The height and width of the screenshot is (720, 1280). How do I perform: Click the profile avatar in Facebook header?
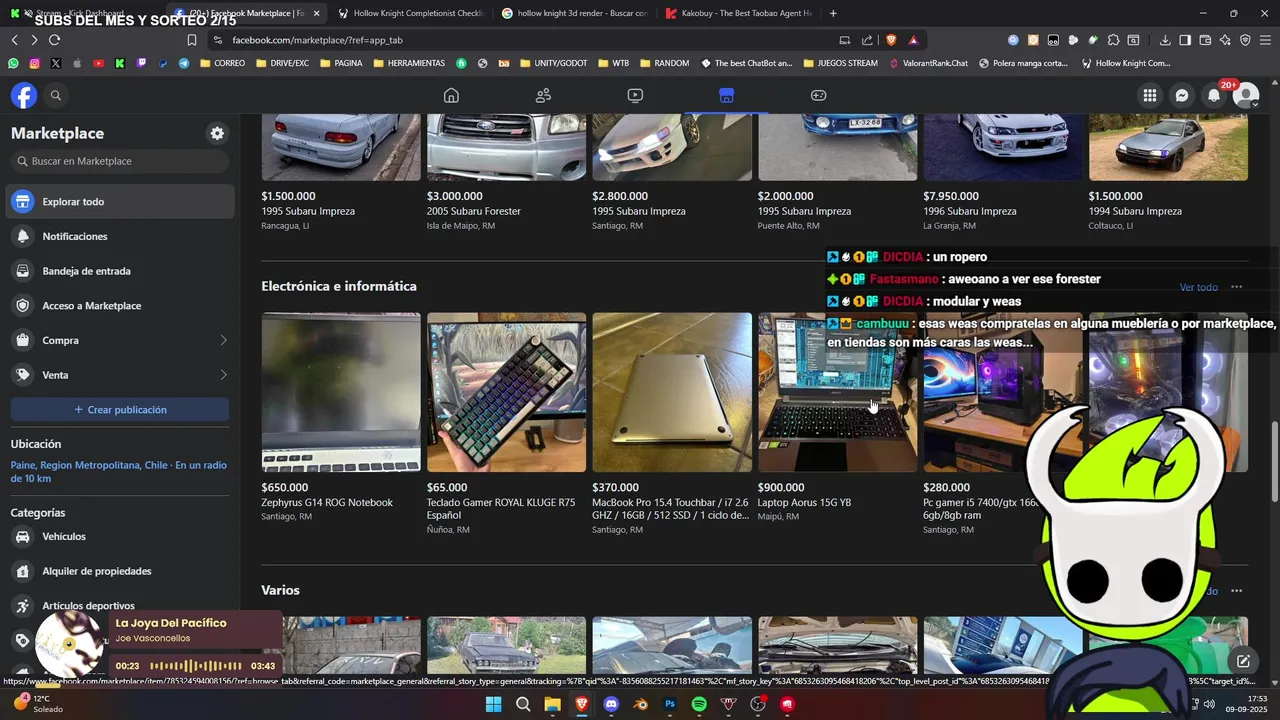click(1246, 95)
